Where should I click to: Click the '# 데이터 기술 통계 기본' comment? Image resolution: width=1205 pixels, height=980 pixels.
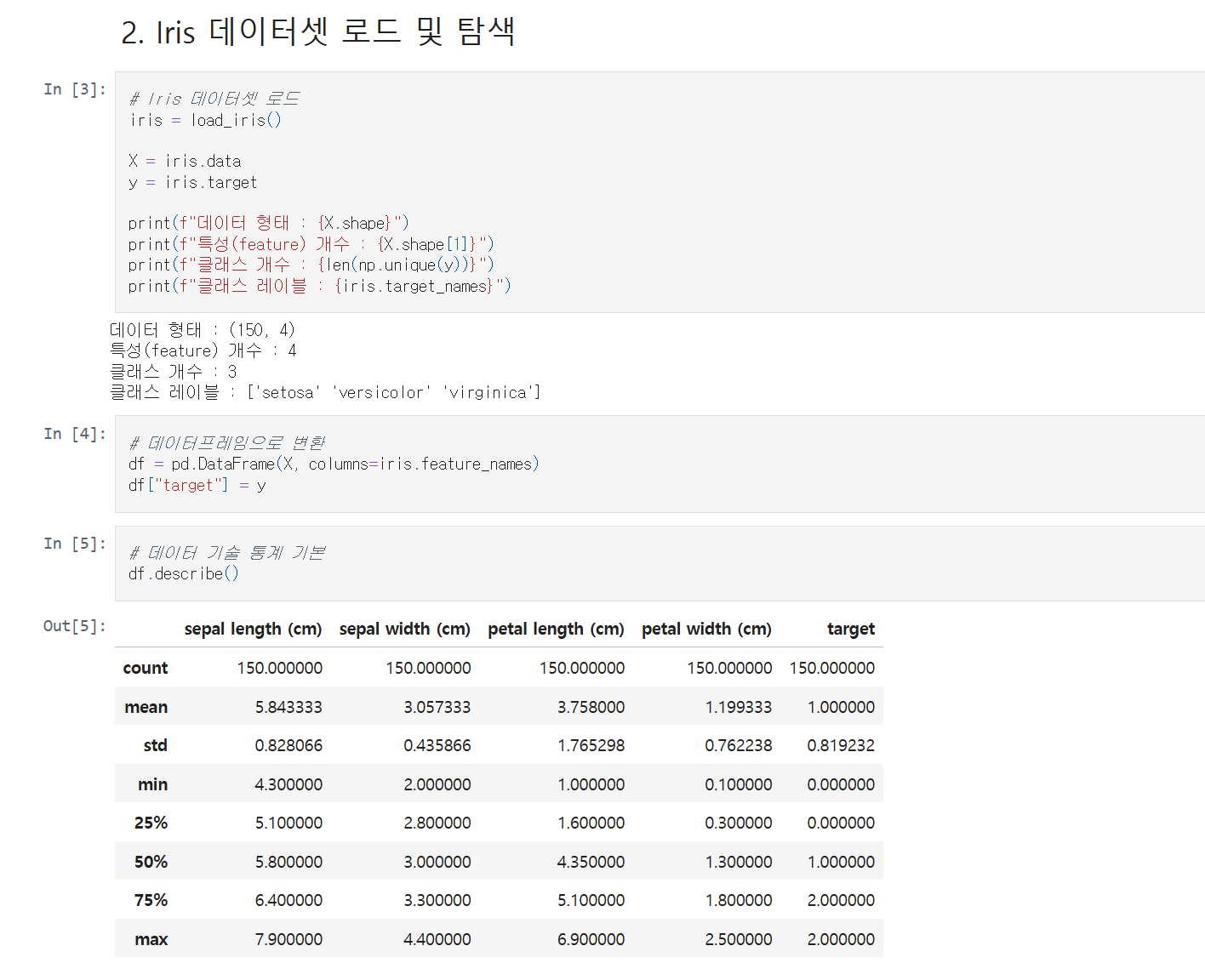point(226,553)
